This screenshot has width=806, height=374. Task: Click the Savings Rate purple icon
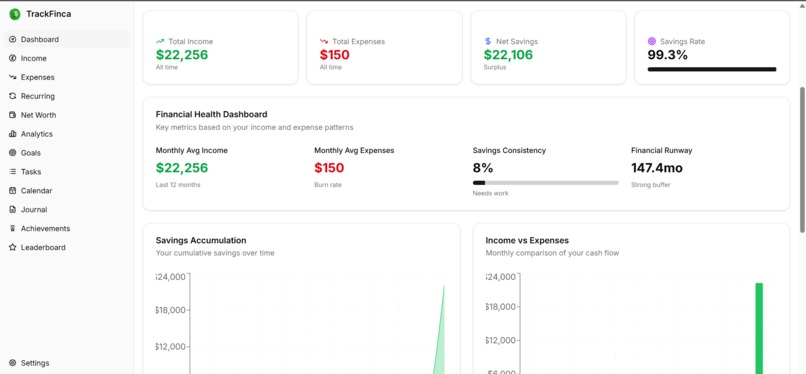point(652,41)
